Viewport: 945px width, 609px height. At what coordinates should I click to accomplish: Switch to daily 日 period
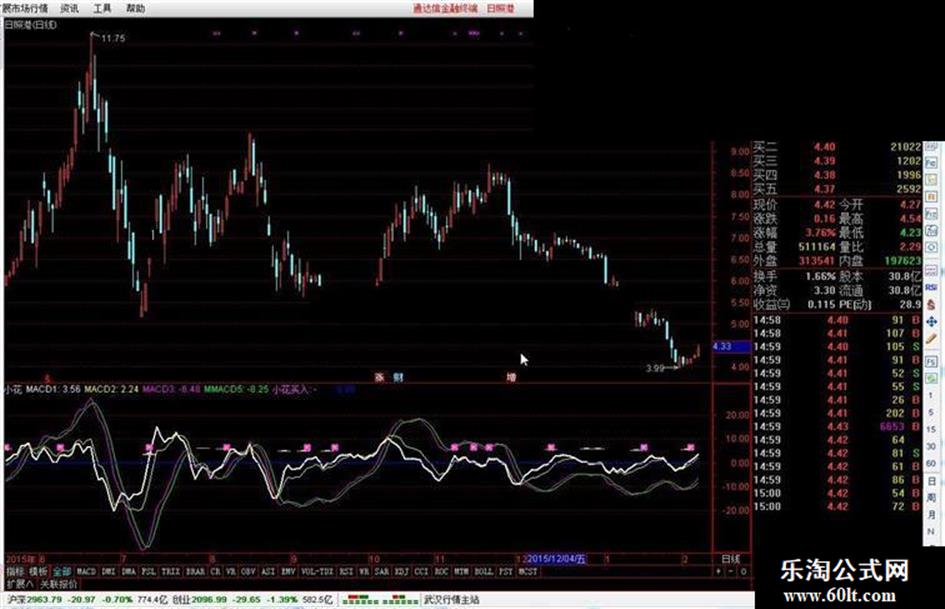click(932, 482)
